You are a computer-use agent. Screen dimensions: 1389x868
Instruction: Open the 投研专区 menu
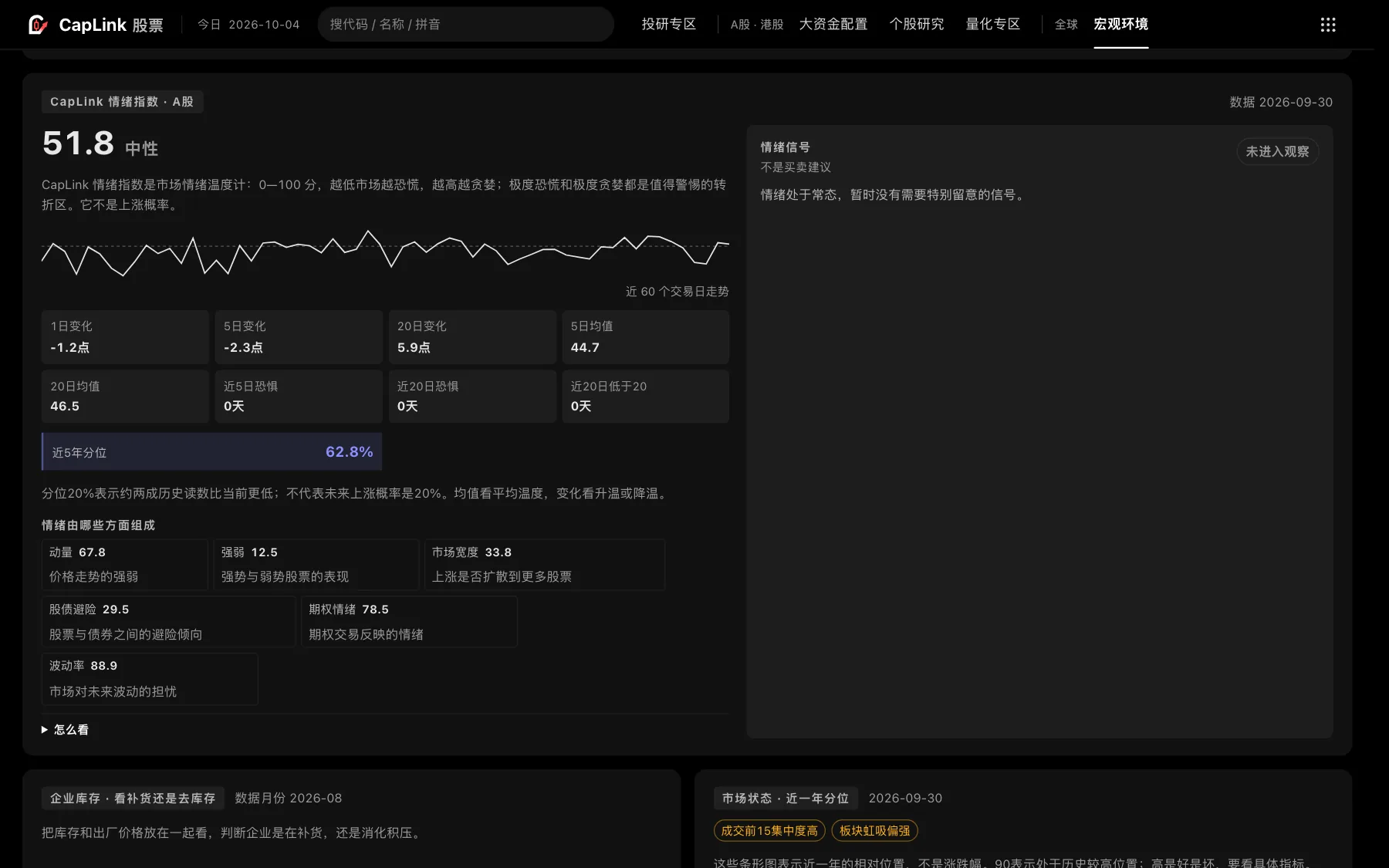[x=668, y=24]
